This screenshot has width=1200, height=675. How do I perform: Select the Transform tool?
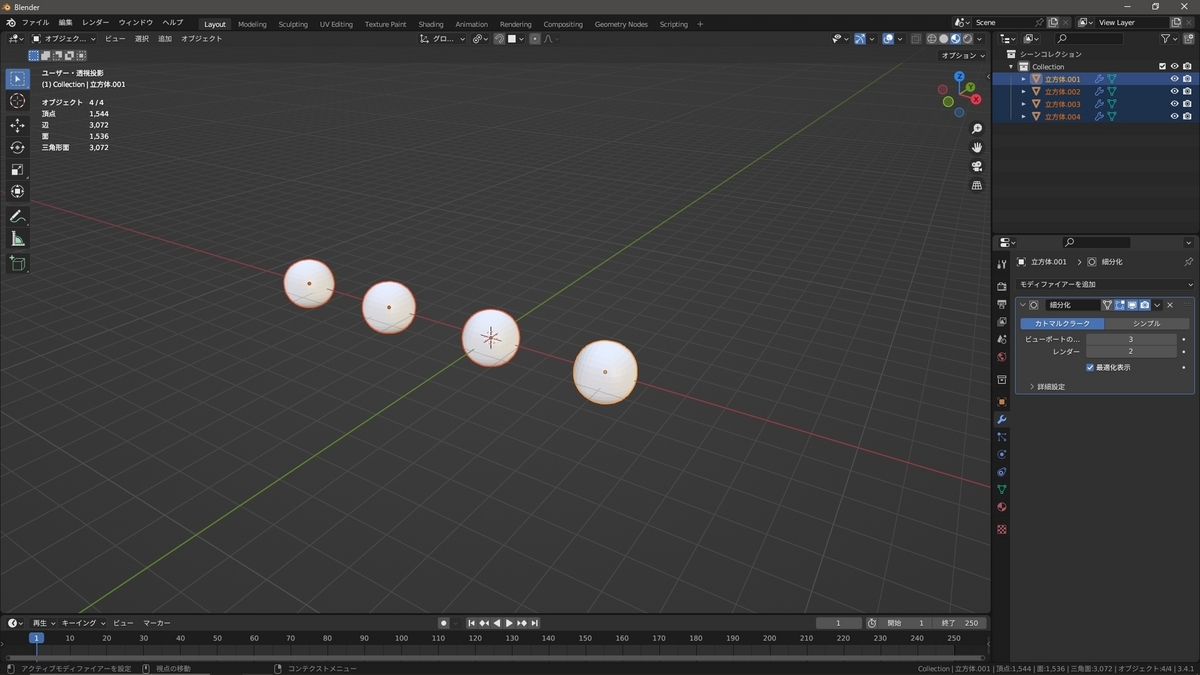pyautogui.click(x=17, y=191)
